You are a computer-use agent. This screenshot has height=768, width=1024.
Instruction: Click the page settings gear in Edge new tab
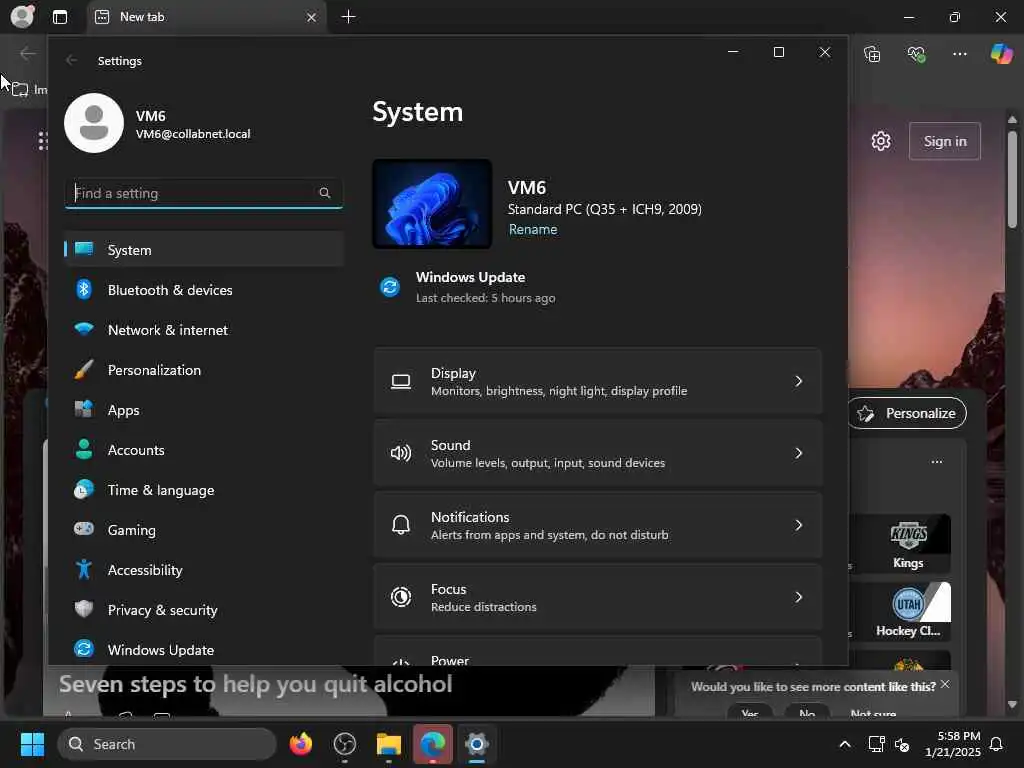[881, 141]
